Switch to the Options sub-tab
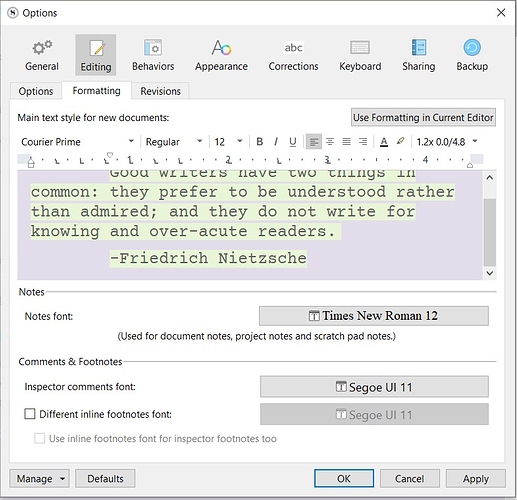 tap(36, 91)
